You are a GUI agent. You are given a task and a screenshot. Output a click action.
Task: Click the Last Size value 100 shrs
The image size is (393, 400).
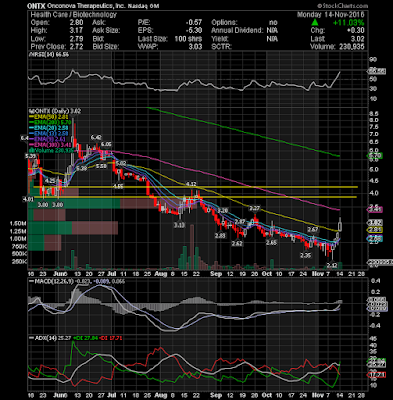tap(188, 39)
